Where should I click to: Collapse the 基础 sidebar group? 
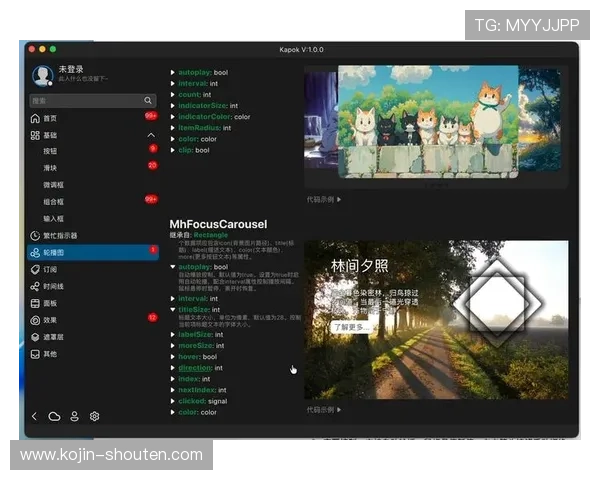151,135
